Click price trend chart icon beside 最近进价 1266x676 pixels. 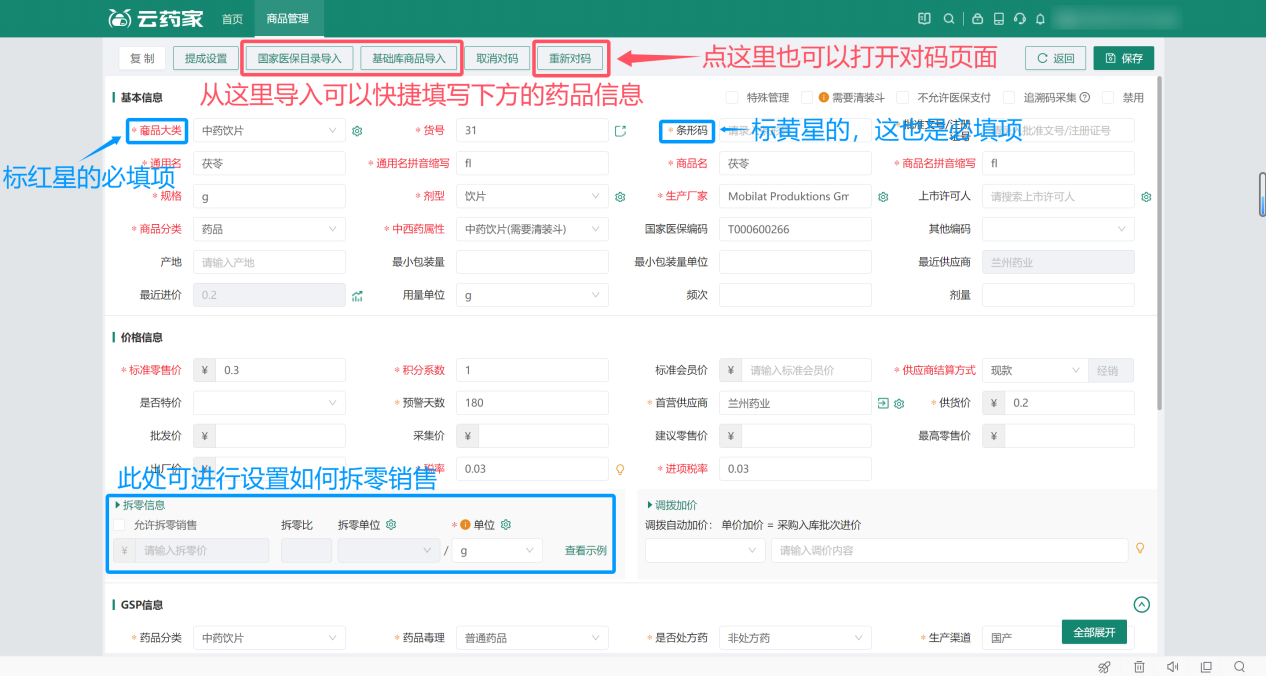click(x=357, y=296)
